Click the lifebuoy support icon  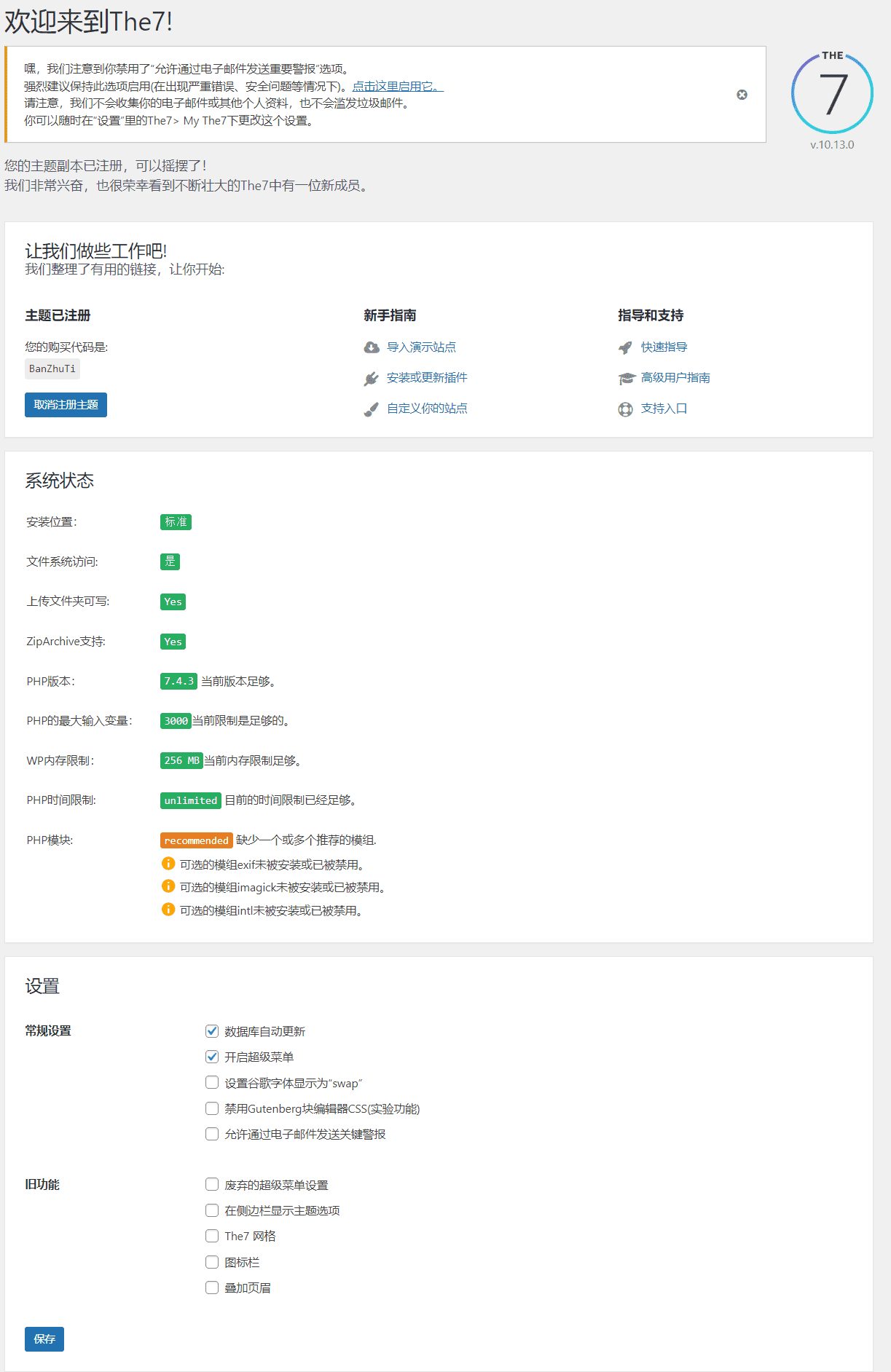pyautogui.click(x=625, y=409)
